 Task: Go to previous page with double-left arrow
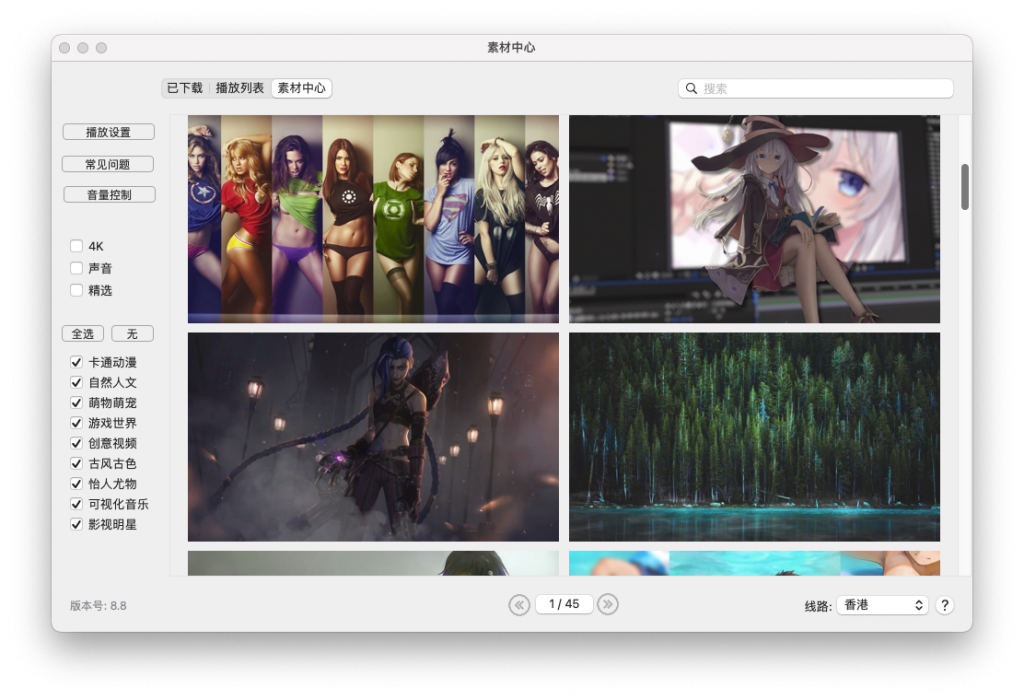(x=519, y=605)
